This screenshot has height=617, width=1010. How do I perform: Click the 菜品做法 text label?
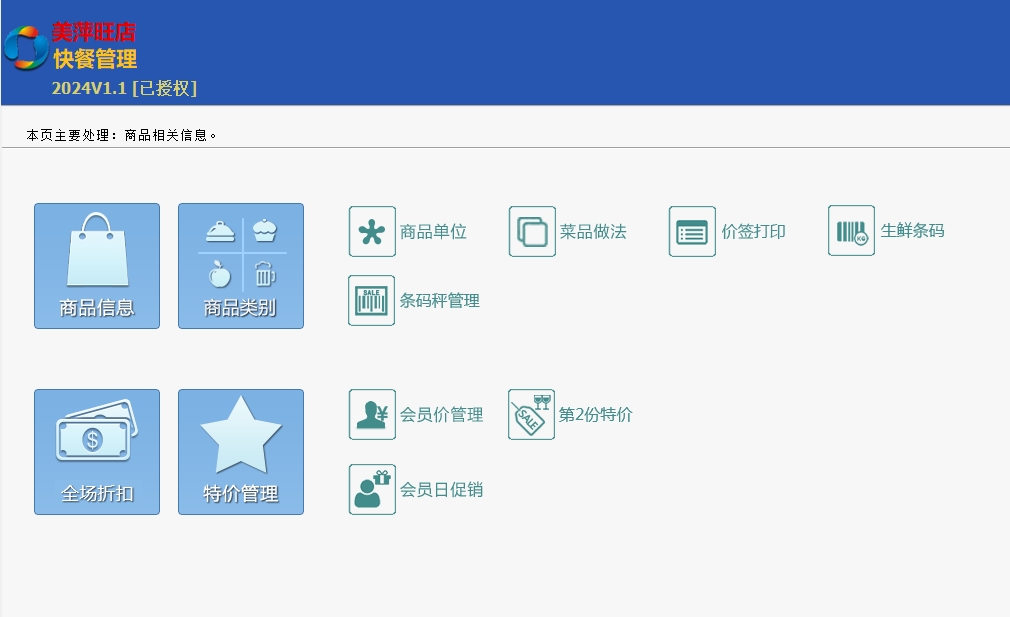click(593, 232)
